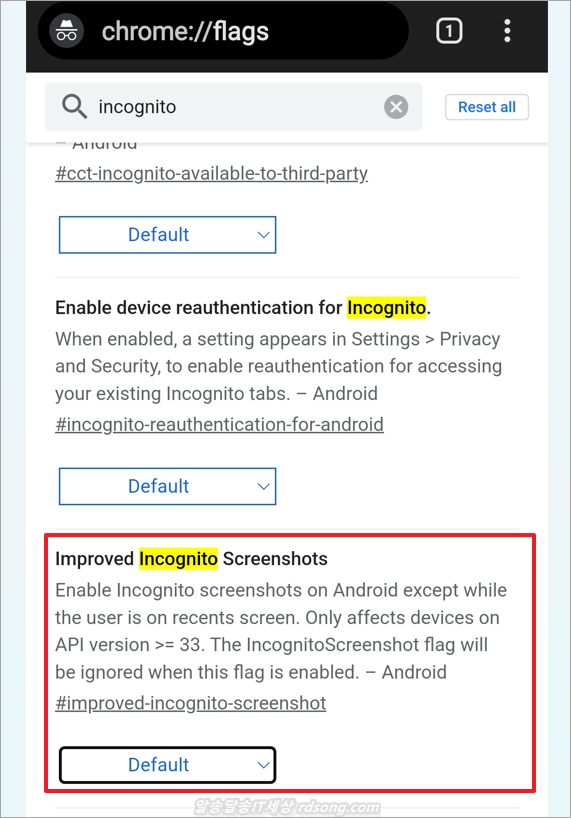This screenshot has height=818, width=571.
Task: Open the tab switcher showing 1 tab
Action: point(449,31)
